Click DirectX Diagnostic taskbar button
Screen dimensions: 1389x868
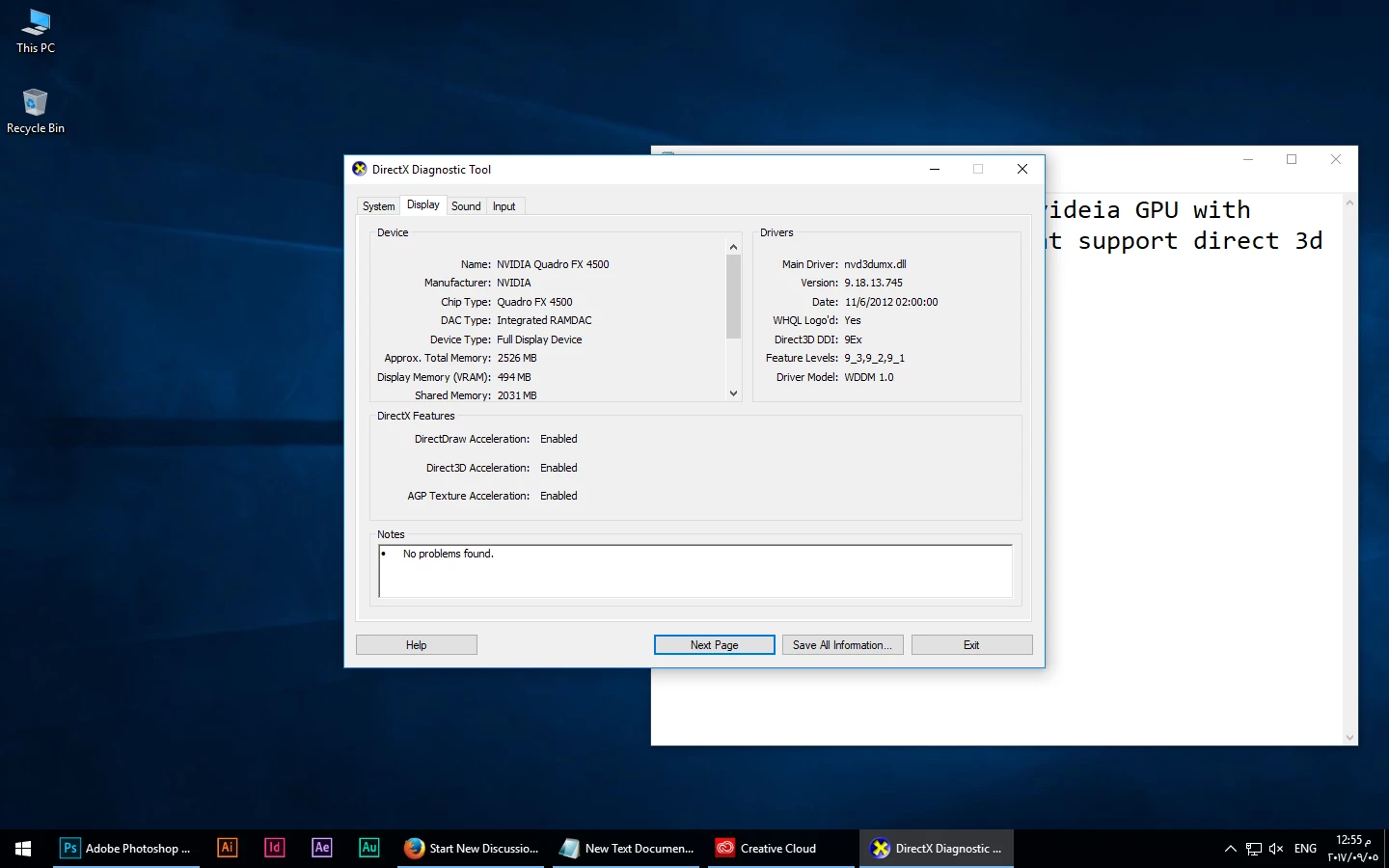point(938,849)
